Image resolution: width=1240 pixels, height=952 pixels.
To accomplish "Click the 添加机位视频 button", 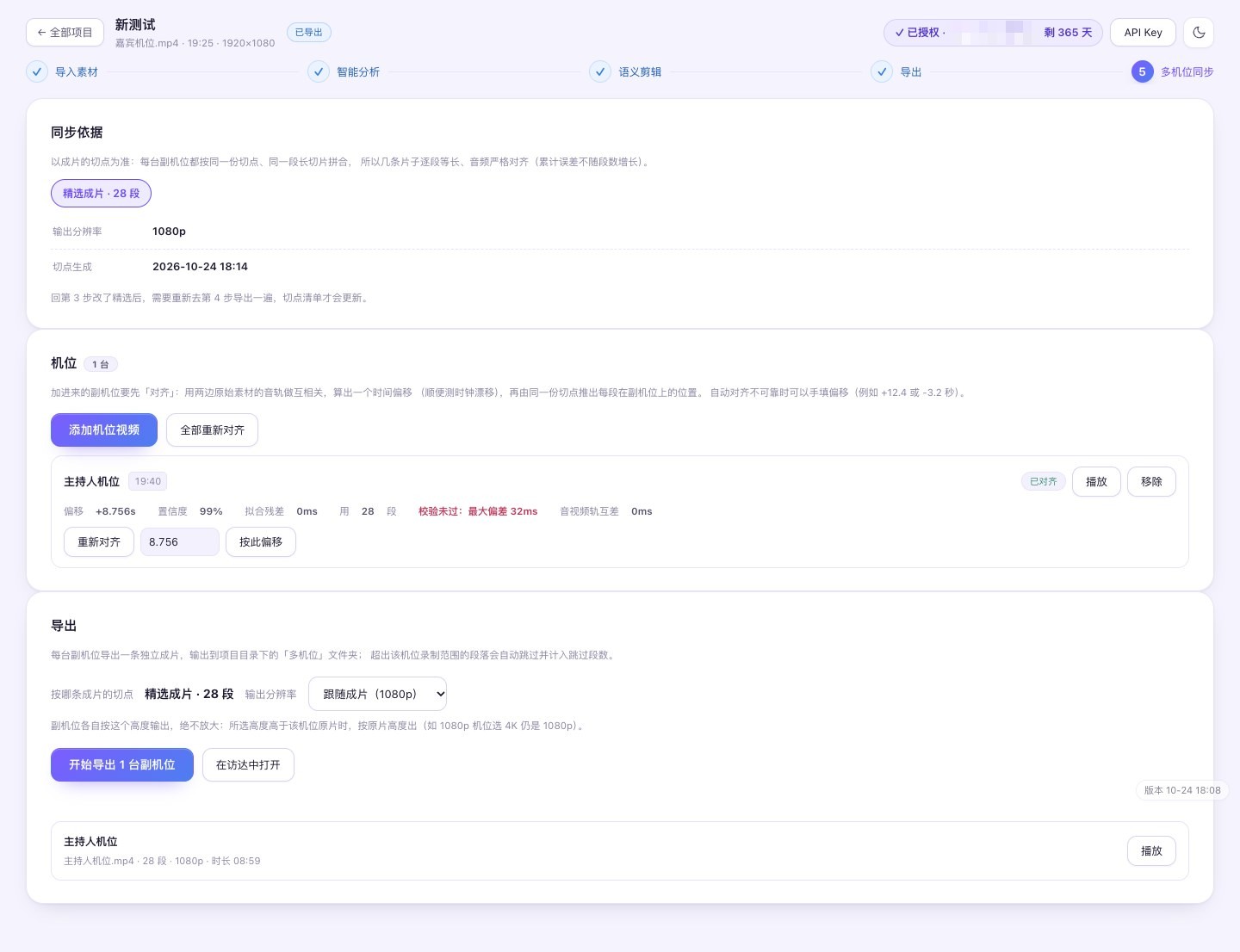I will [104, 430].
